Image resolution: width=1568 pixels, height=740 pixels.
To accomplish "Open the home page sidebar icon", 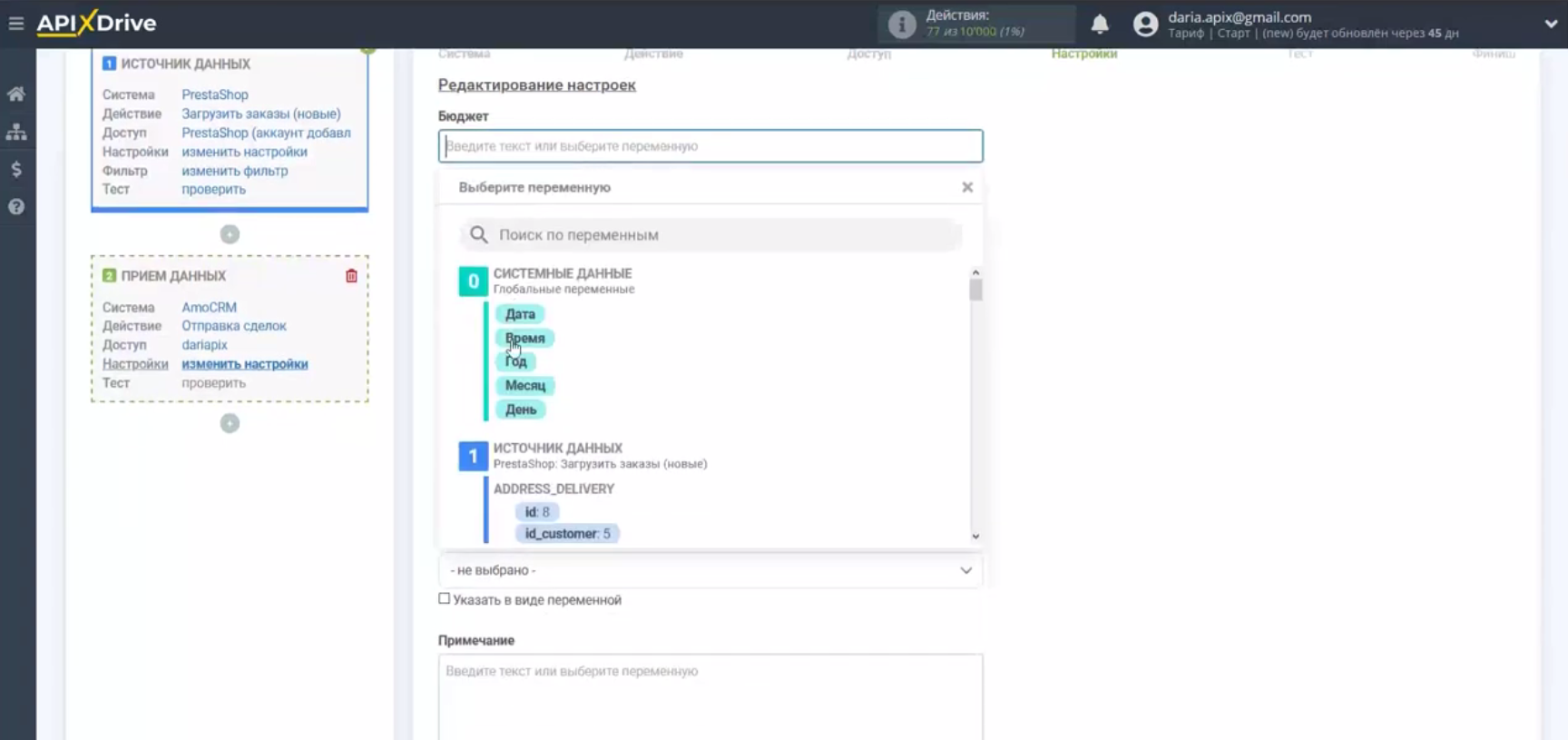I will point(16,94).
